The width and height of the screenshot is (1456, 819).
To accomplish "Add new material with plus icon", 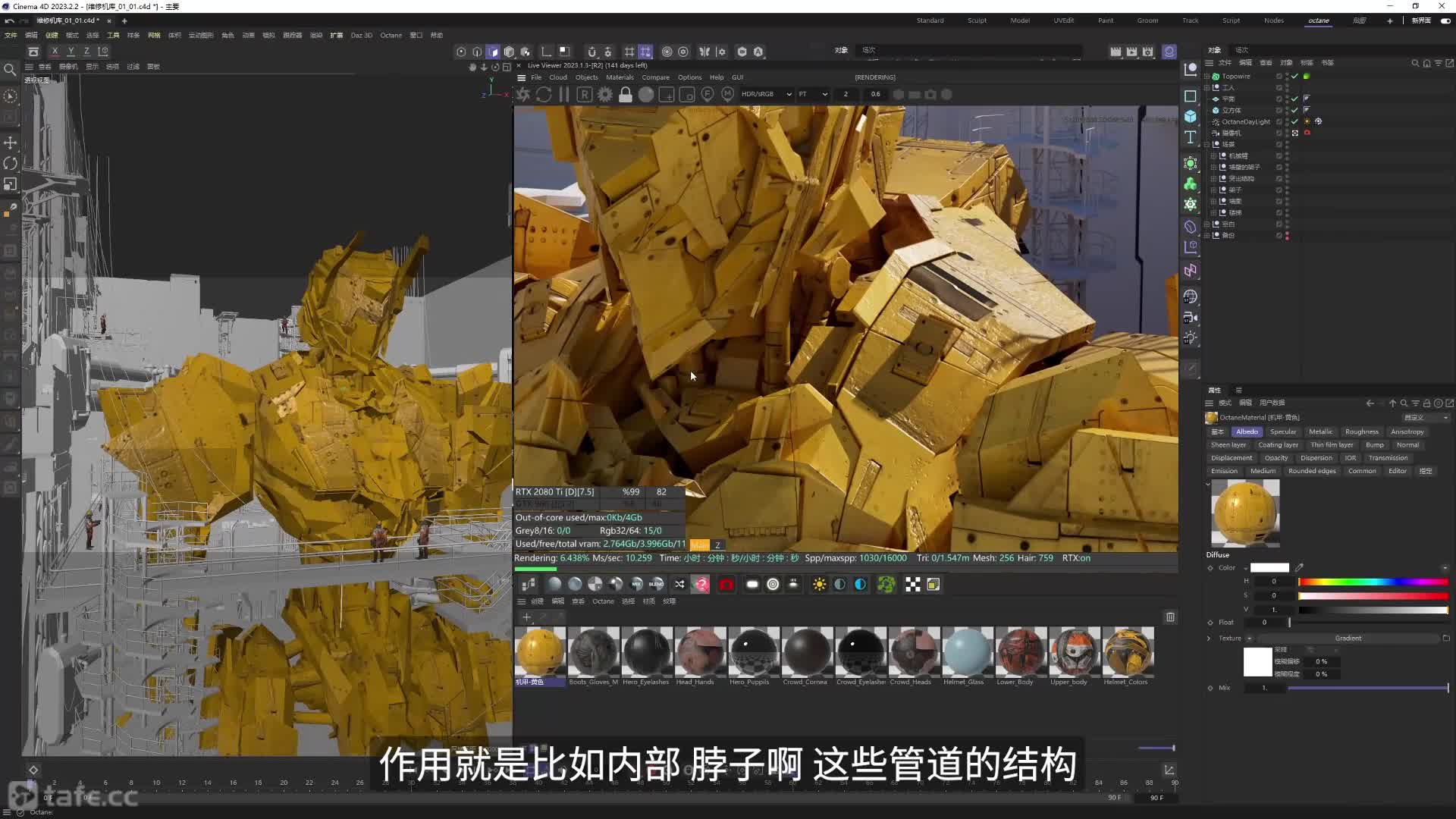I will pos(526,617).
